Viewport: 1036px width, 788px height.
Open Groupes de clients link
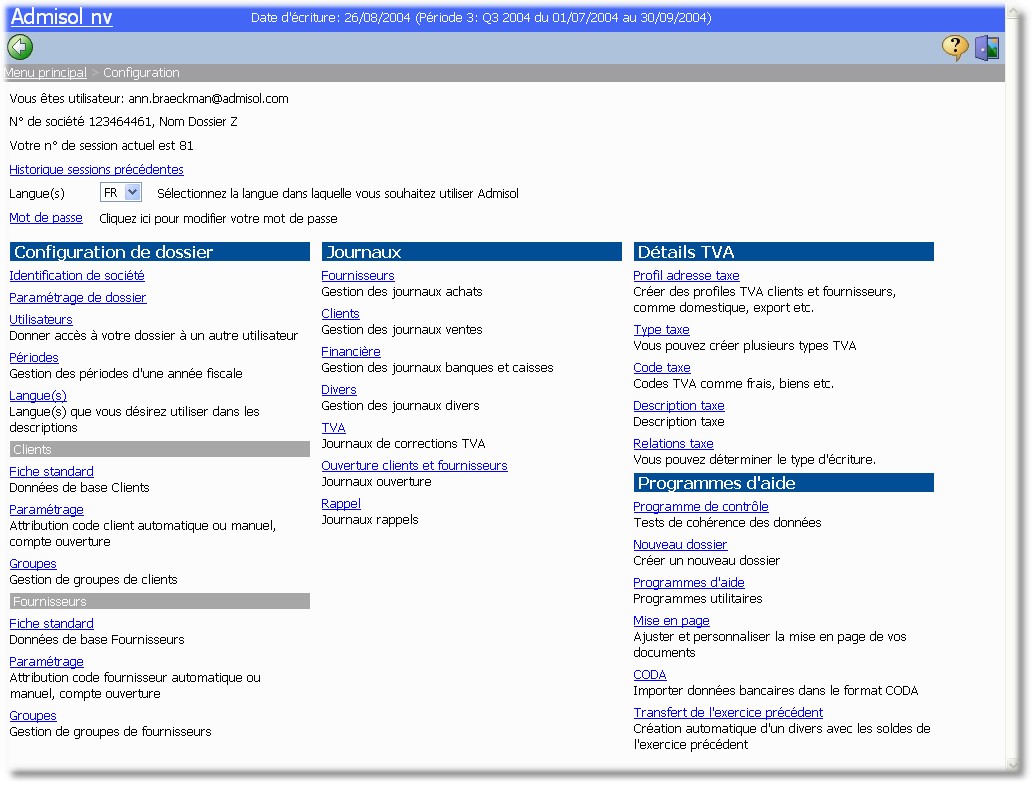click(33, 564)
